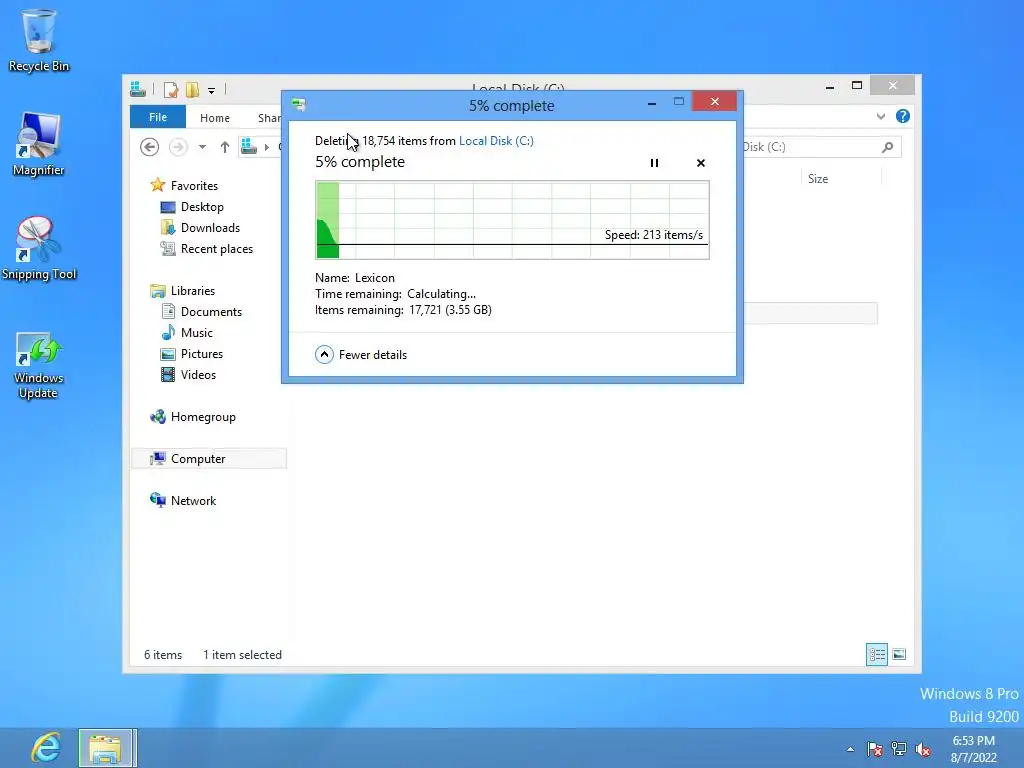The height and width of the screenshot is (768, 1024).
Task: Click the dialog title bar icon
Action: (x=299, y=104)
